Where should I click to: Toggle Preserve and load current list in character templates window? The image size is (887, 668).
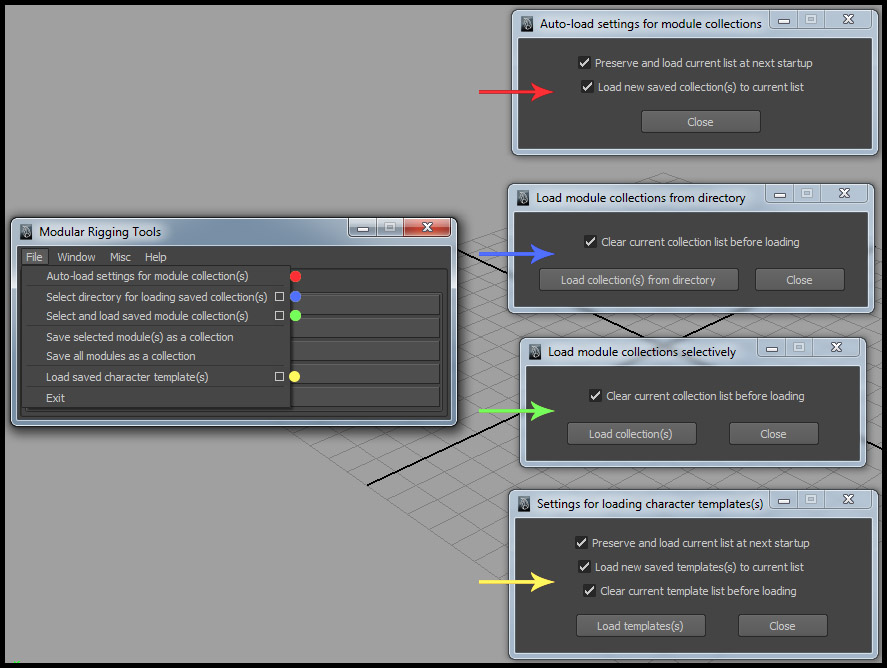point(581,543)
